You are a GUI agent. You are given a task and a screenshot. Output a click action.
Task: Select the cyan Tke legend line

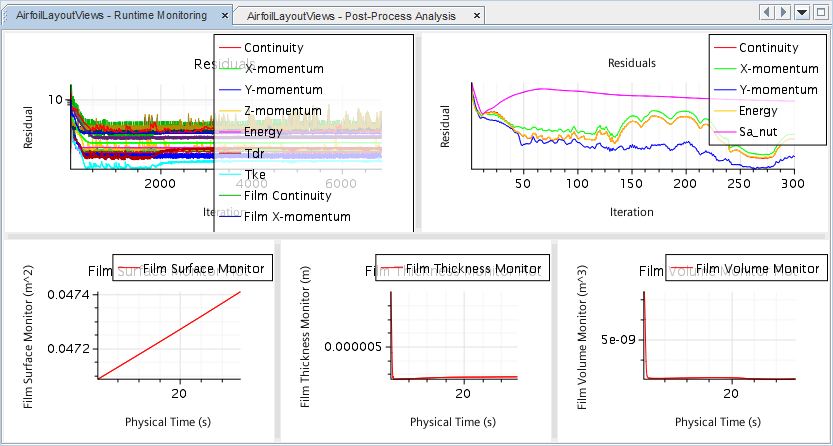(230, 174)
